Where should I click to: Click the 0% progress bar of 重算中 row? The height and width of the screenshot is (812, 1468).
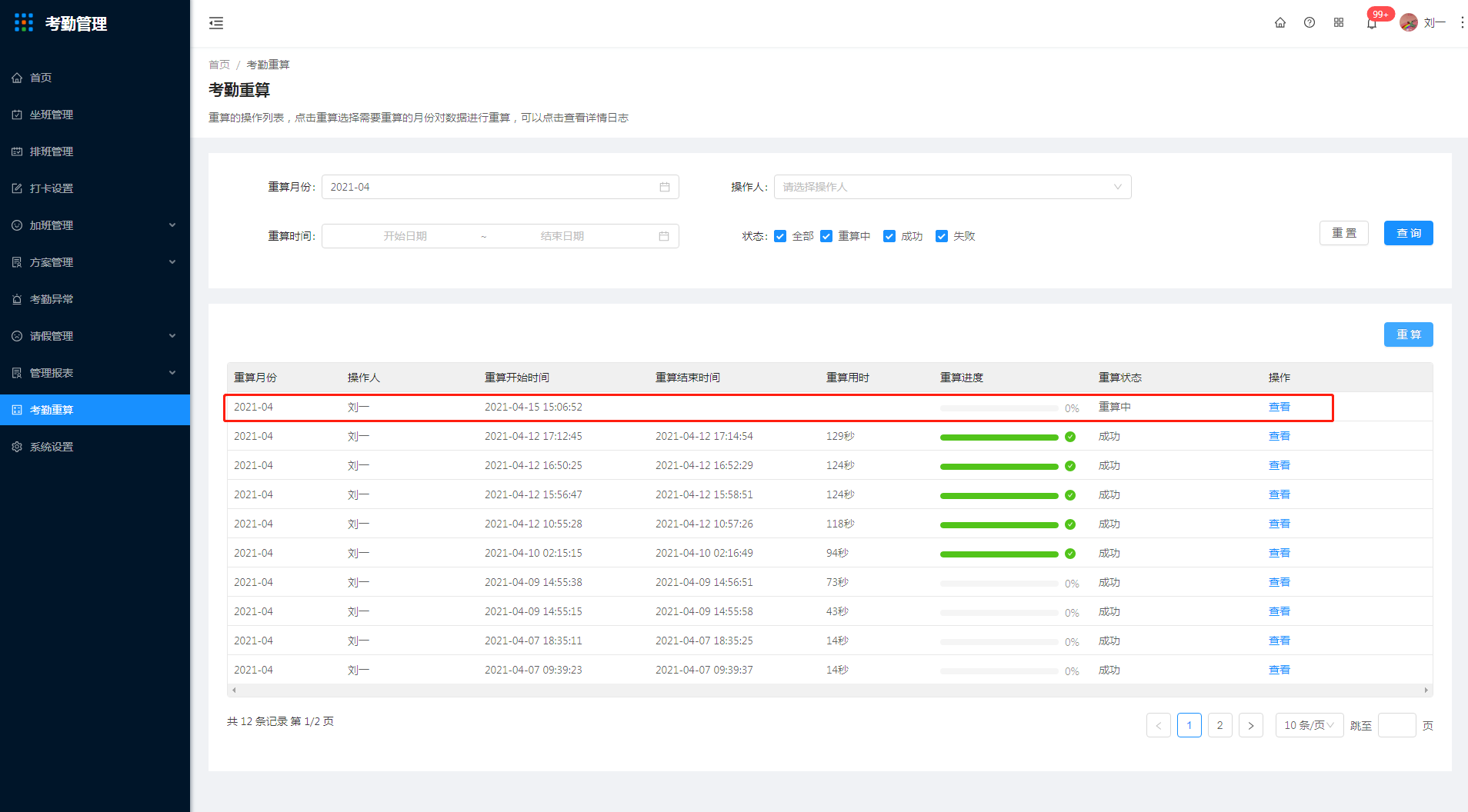click(999, 408)
